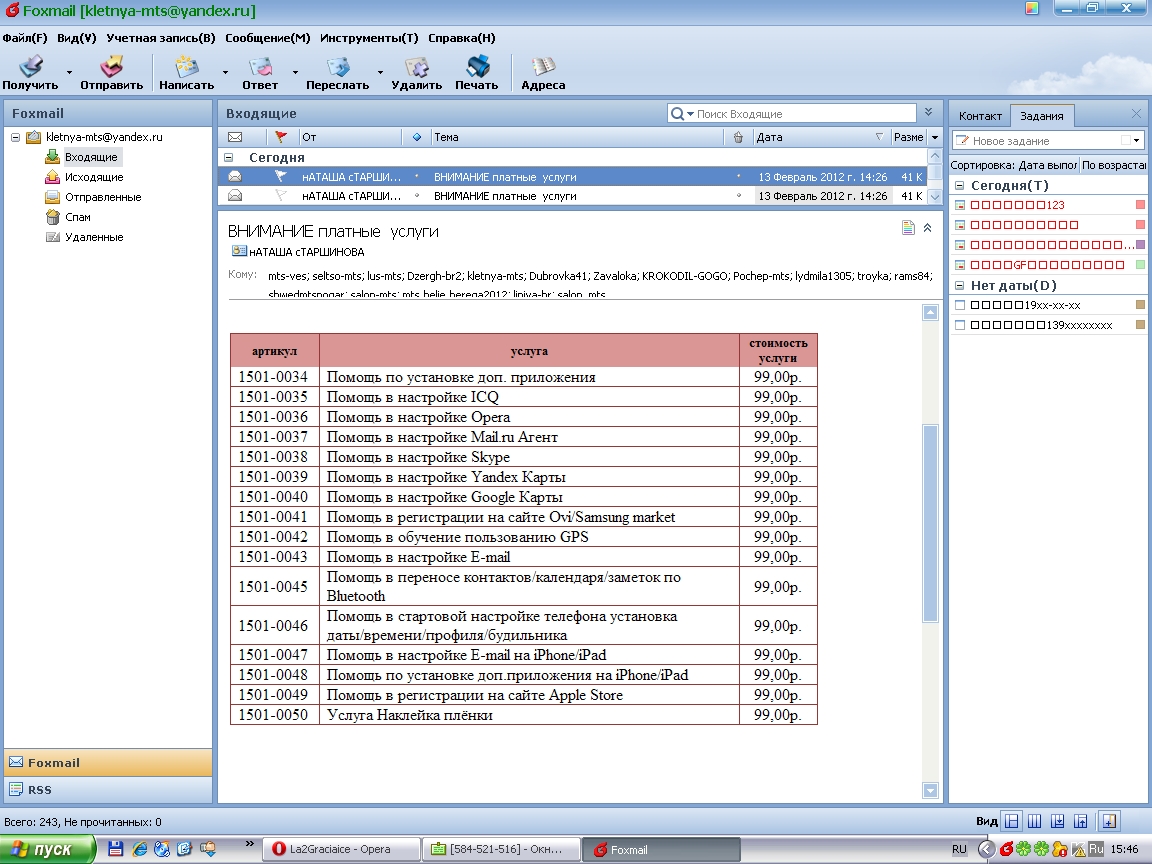Select the first layout view icon in status bar

tap(1012, 821)
